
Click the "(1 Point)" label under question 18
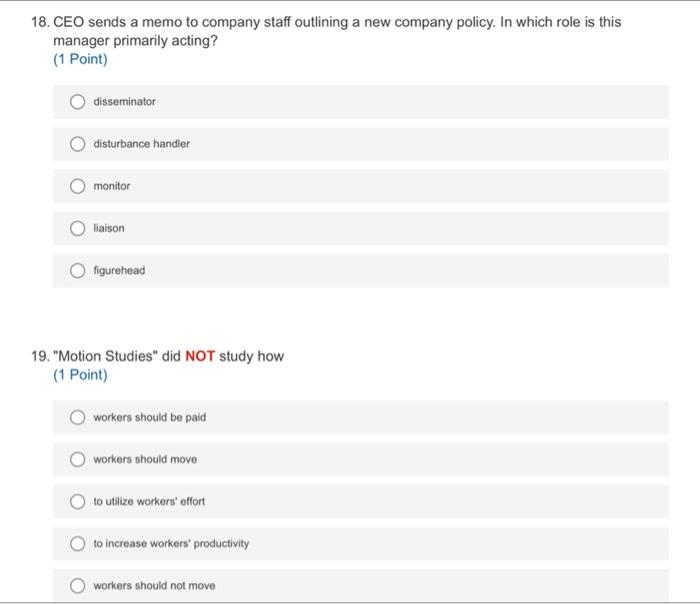point(80,59)
